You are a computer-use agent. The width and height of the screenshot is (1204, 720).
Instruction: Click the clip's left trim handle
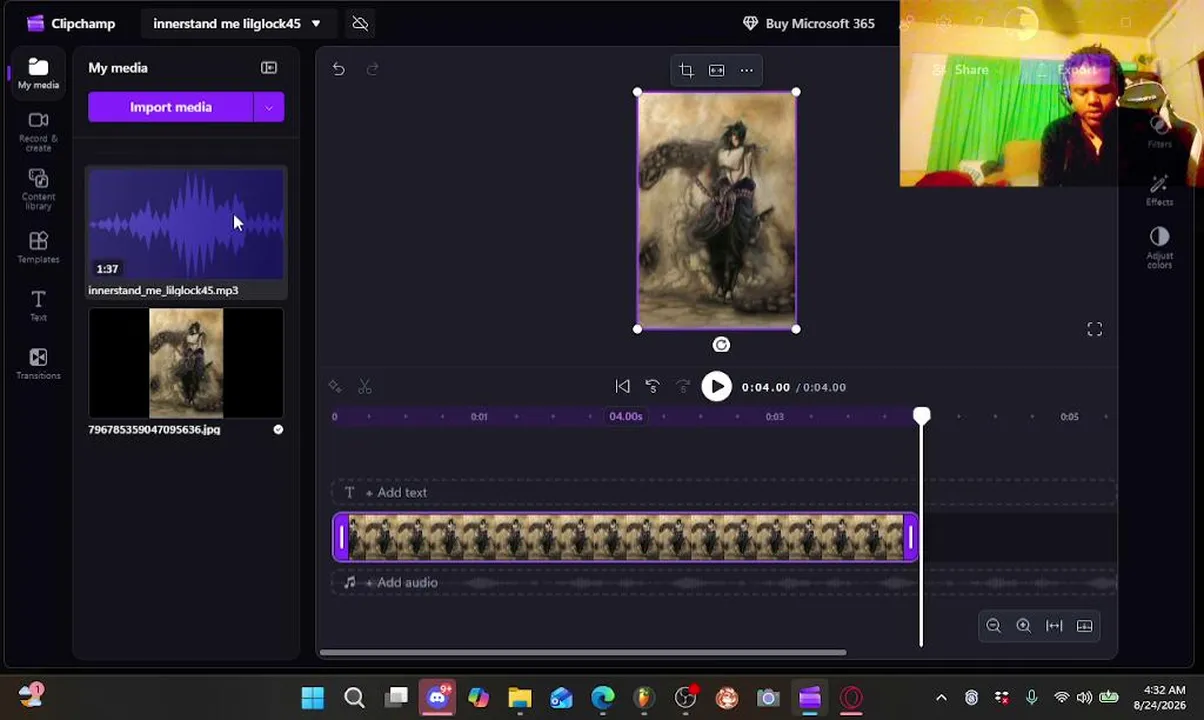(x=341, y=537)
